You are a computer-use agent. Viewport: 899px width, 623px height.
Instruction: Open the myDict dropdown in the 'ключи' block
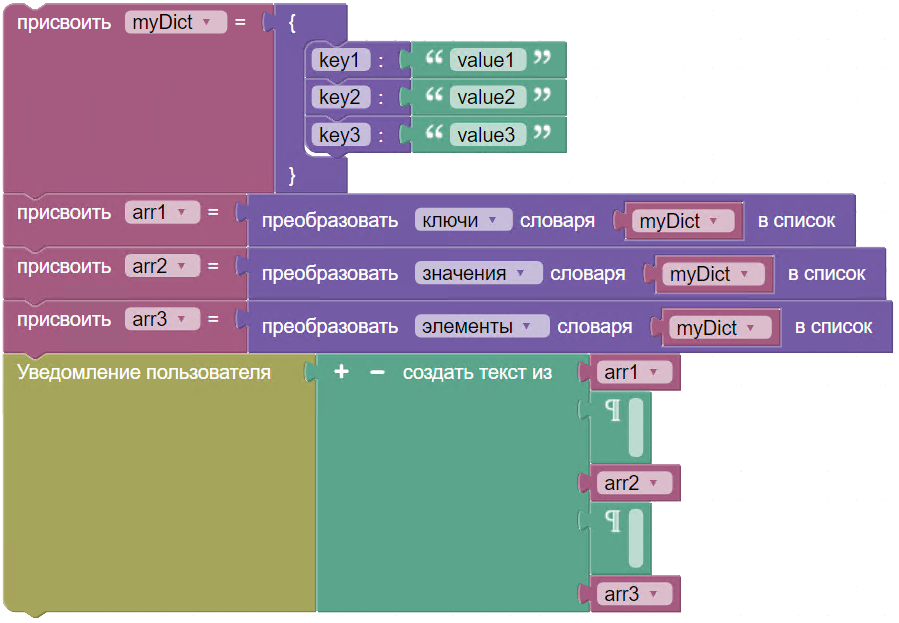[683, 221]
